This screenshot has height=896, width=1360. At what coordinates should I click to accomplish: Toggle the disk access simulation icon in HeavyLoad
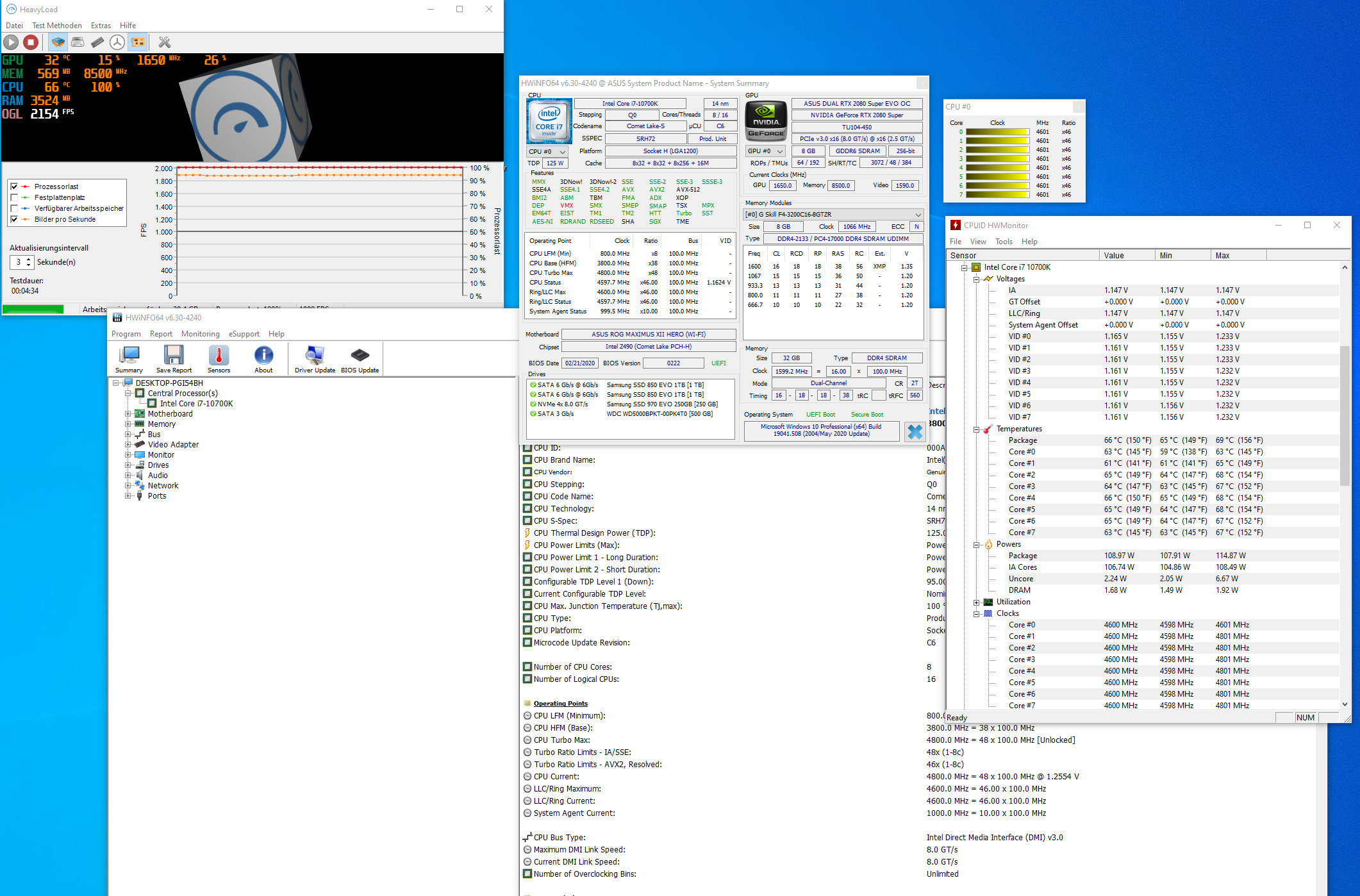coord(117,42)
